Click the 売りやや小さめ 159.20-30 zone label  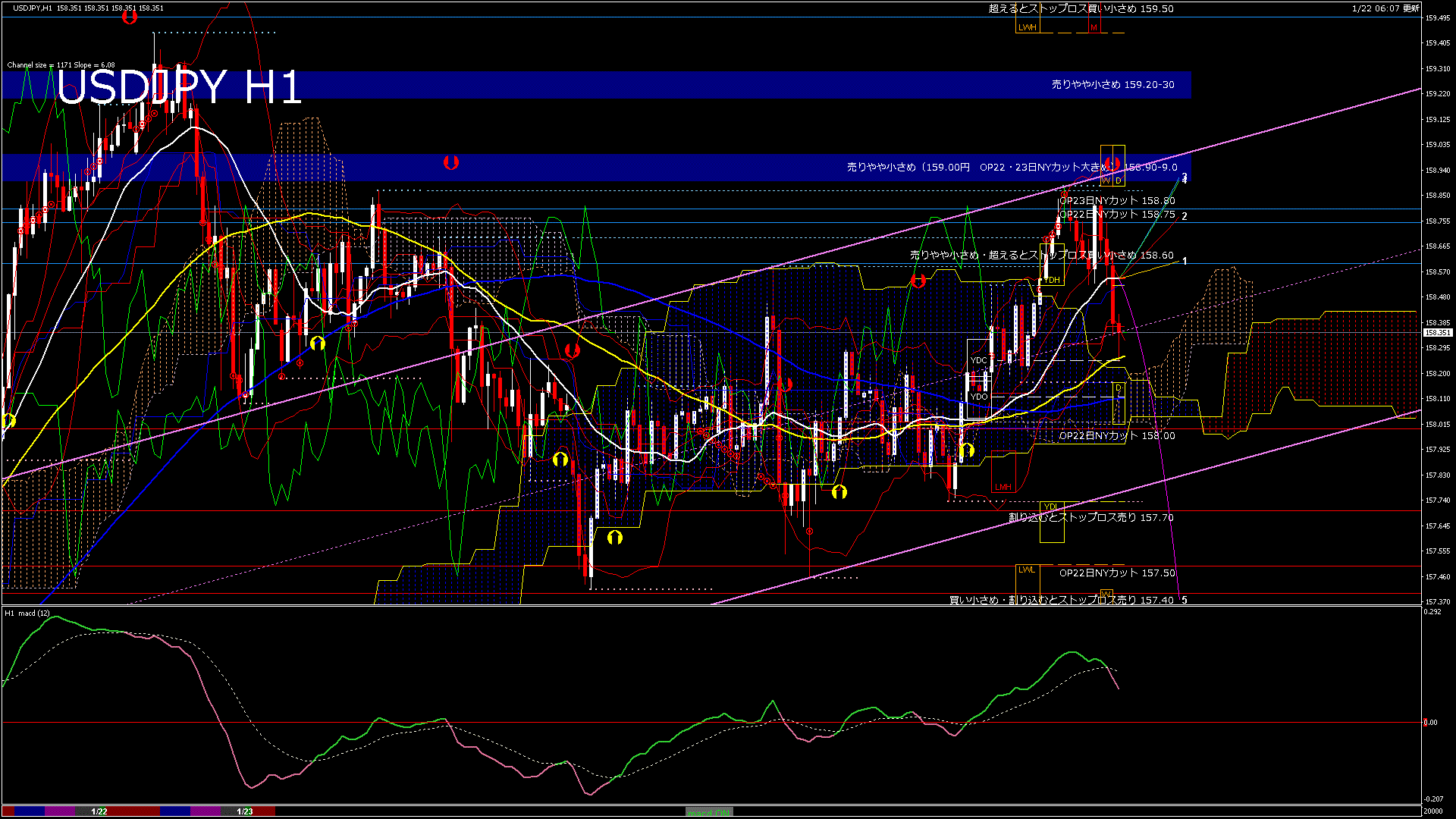point(1113,86)
